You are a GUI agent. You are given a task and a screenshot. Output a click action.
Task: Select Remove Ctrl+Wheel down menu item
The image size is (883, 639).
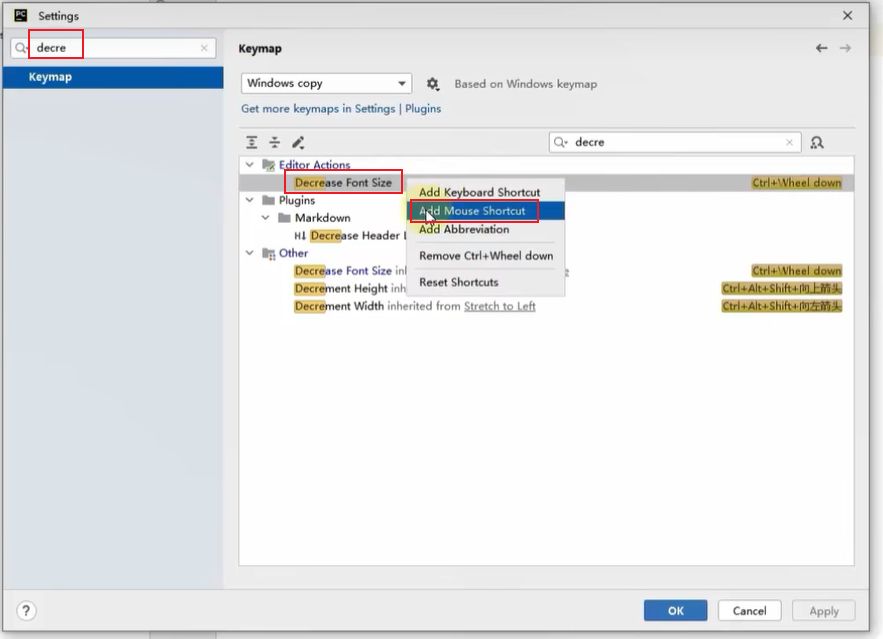point(485,256)
